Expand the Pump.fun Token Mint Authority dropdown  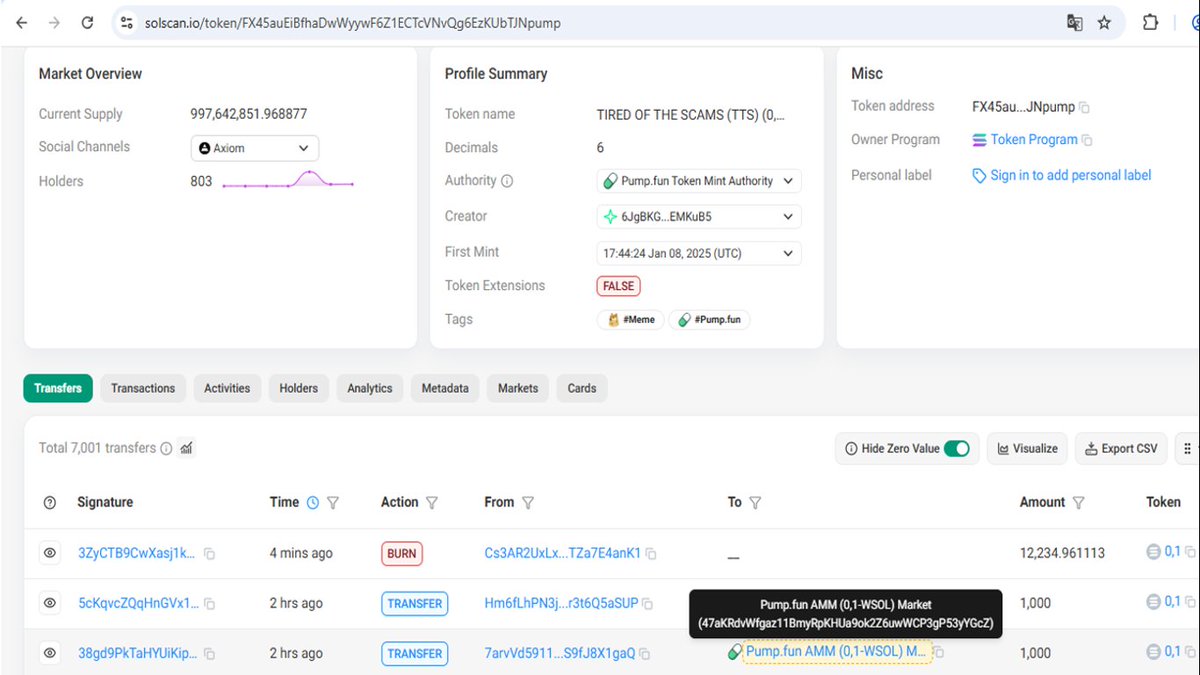click(x=699, y=181)
